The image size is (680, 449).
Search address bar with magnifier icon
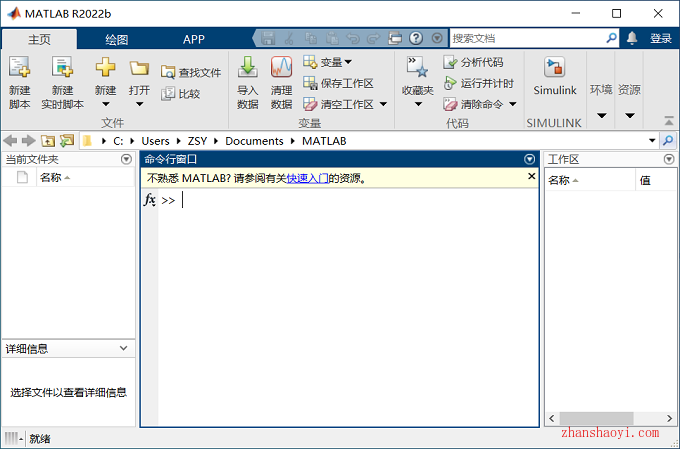(668, 141)
